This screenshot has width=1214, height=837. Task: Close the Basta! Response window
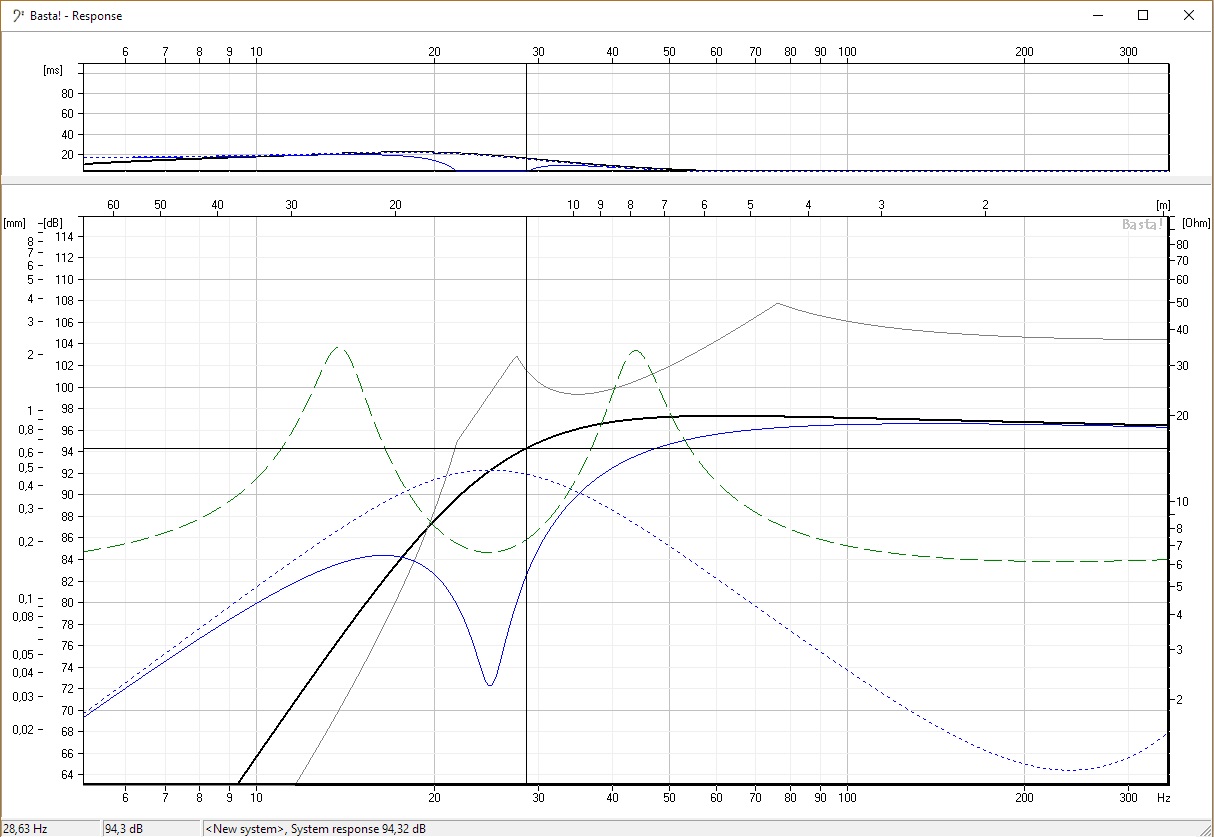pos(1189,15)
